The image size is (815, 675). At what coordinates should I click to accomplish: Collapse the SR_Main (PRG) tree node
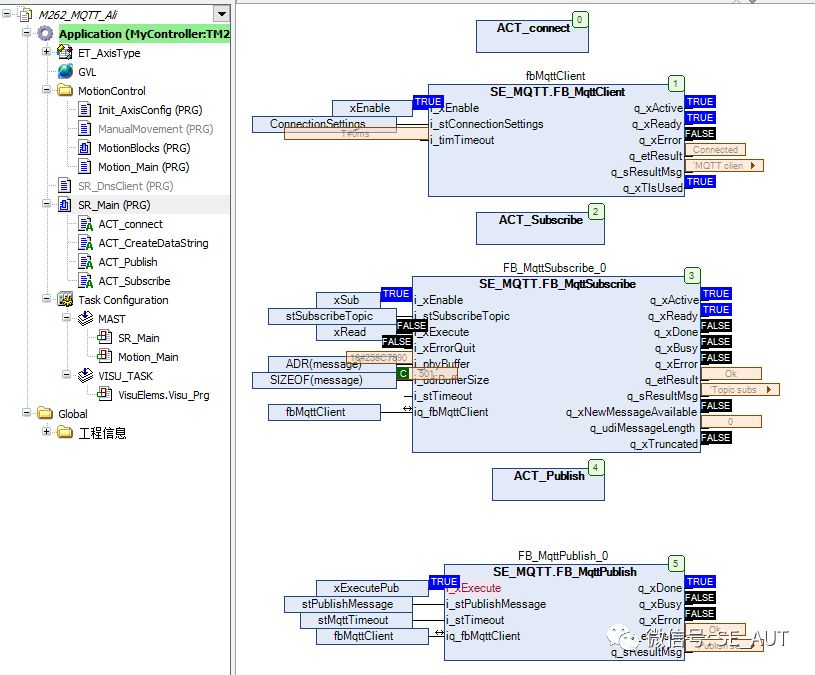point(47,205)
